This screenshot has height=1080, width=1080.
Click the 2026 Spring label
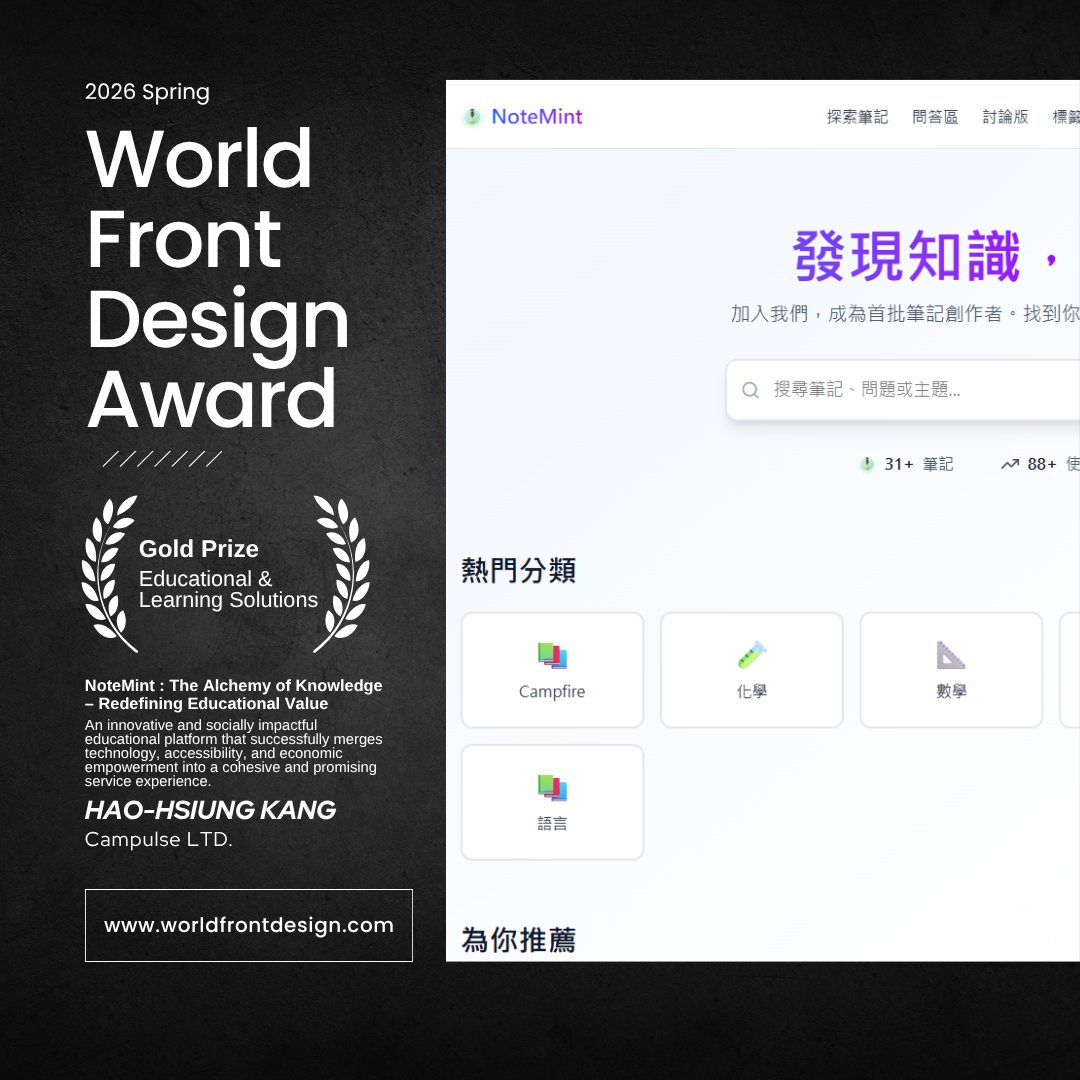(147, 92)
